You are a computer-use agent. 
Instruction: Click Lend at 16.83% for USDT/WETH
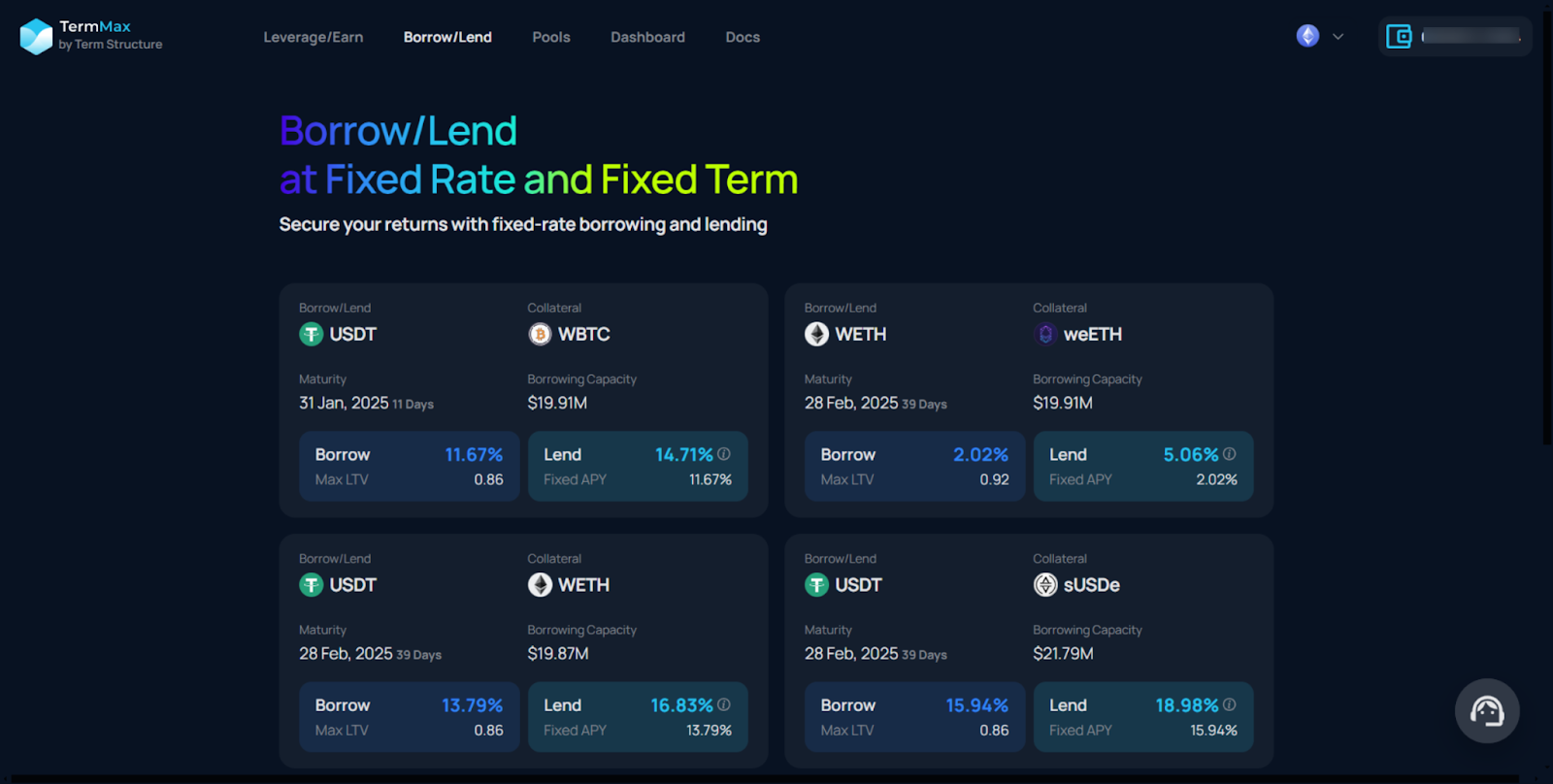(x=638, y=717)
